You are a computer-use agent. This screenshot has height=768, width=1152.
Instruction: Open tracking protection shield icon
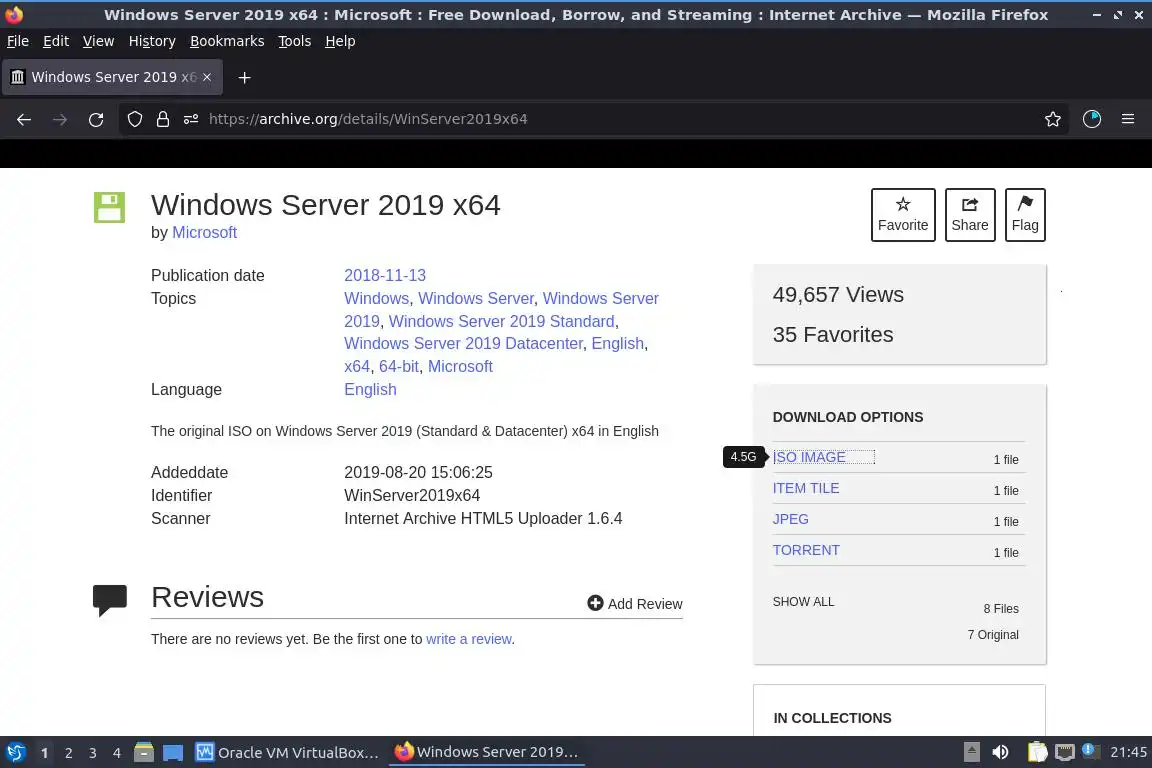[x=135, y=119]
